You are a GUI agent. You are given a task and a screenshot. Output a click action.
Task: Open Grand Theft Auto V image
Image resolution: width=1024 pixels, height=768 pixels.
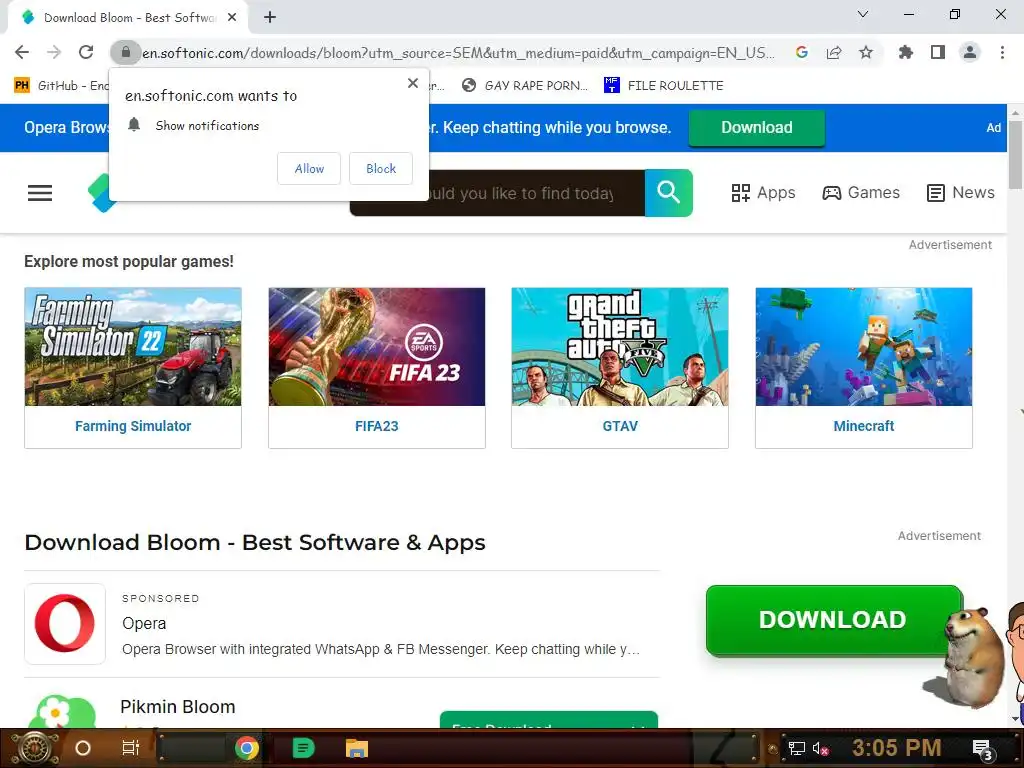pyautogui.click(x=620, y=347)
